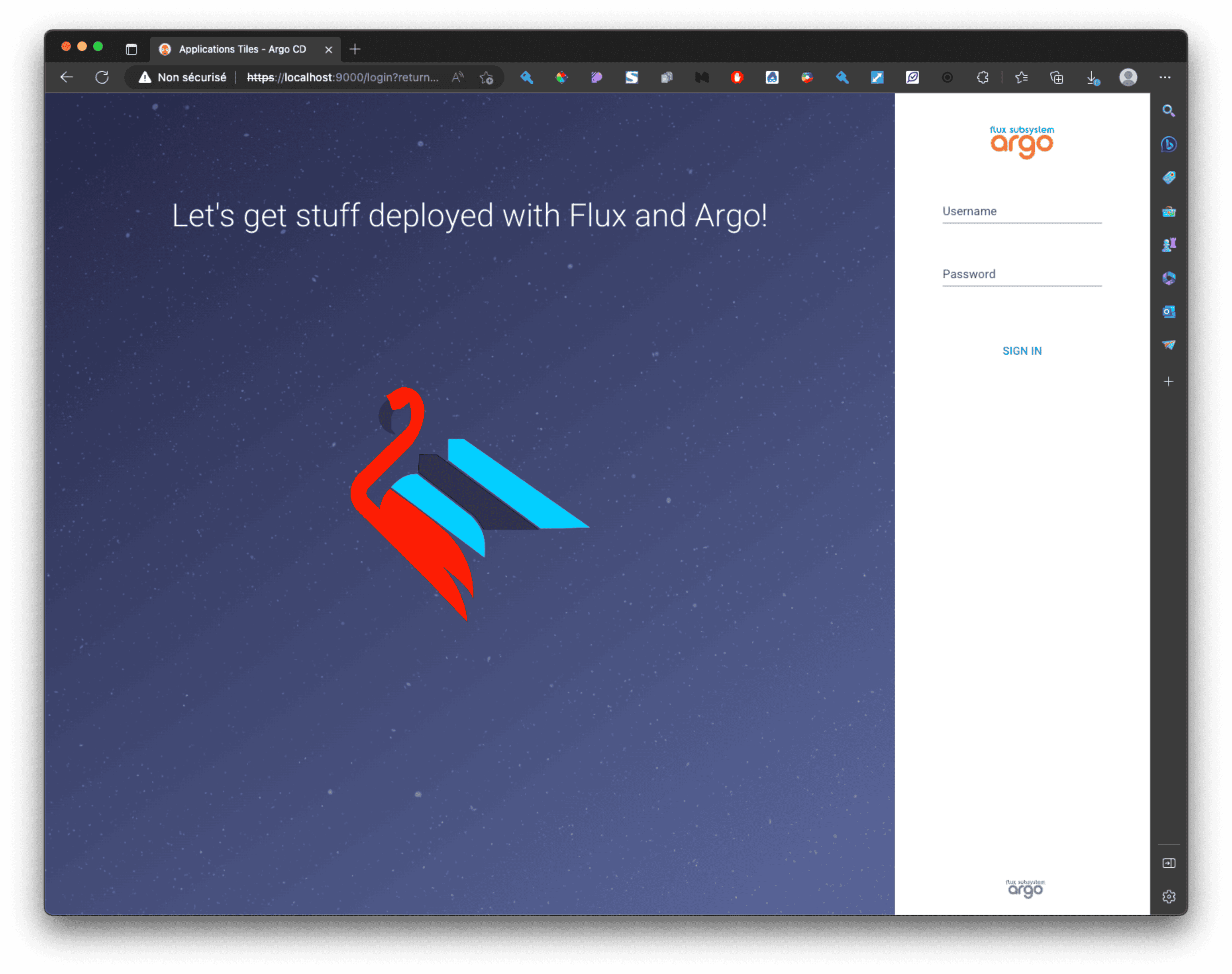This screenshot has width=1232, height=974.
Task: Close the Applications Tiles - Argo CD tab
Action: pyautogui.click(x=328, y=49)
